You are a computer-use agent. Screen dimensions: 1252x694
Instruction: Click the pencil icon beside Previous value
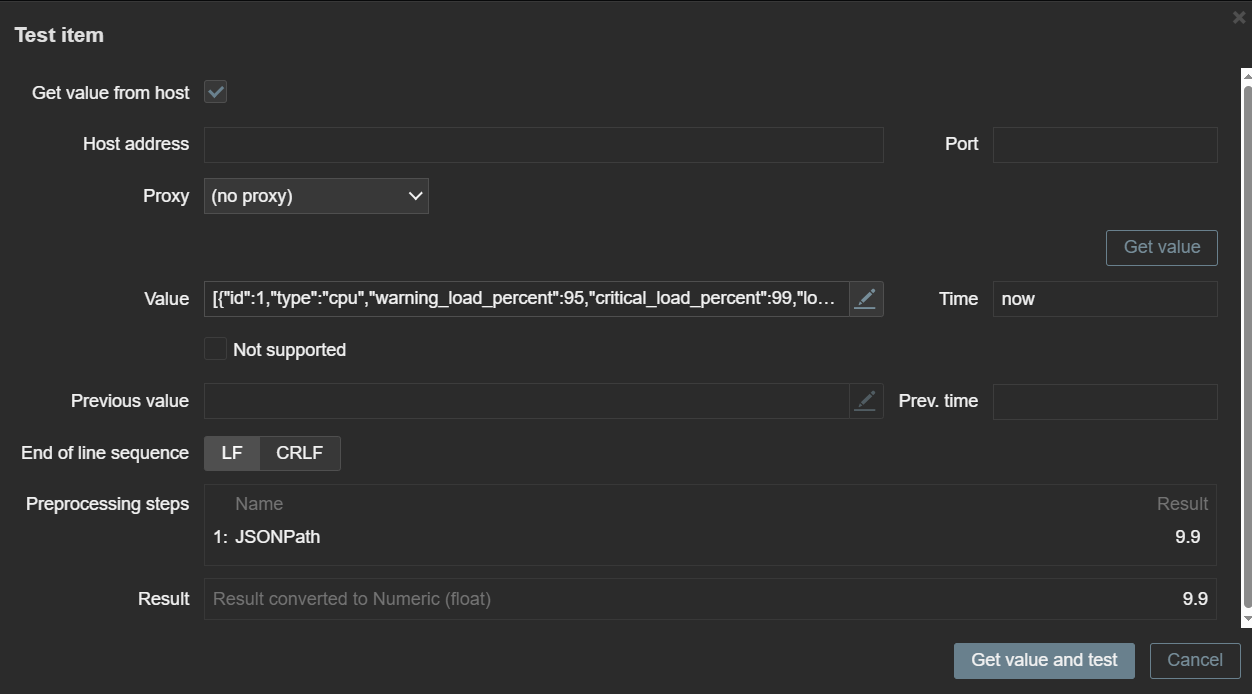(x=865, y=401)
